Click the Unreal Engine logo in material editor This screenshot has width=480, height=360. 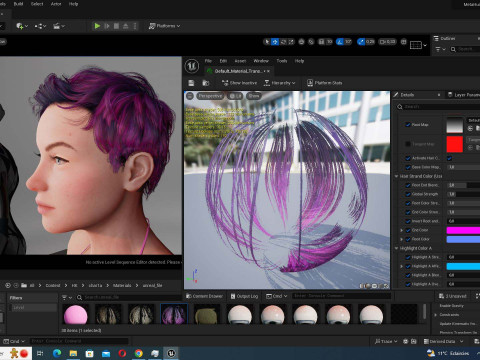[192, 66]
